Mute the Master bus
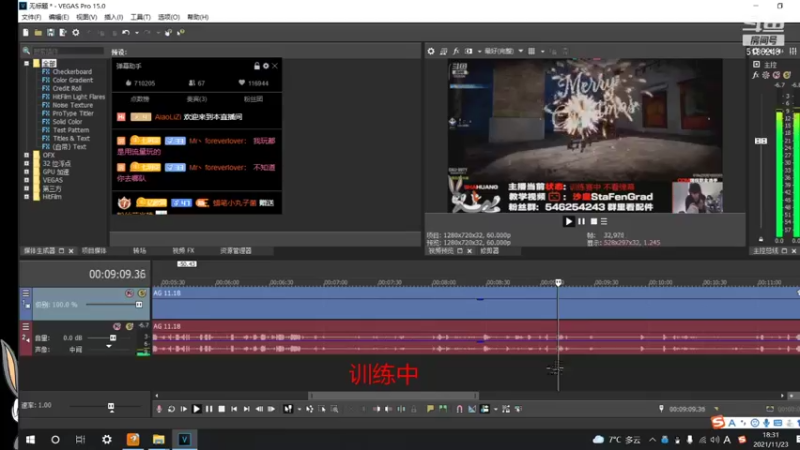The height and width of the screenshot is (450, 800). coord(777,76)
